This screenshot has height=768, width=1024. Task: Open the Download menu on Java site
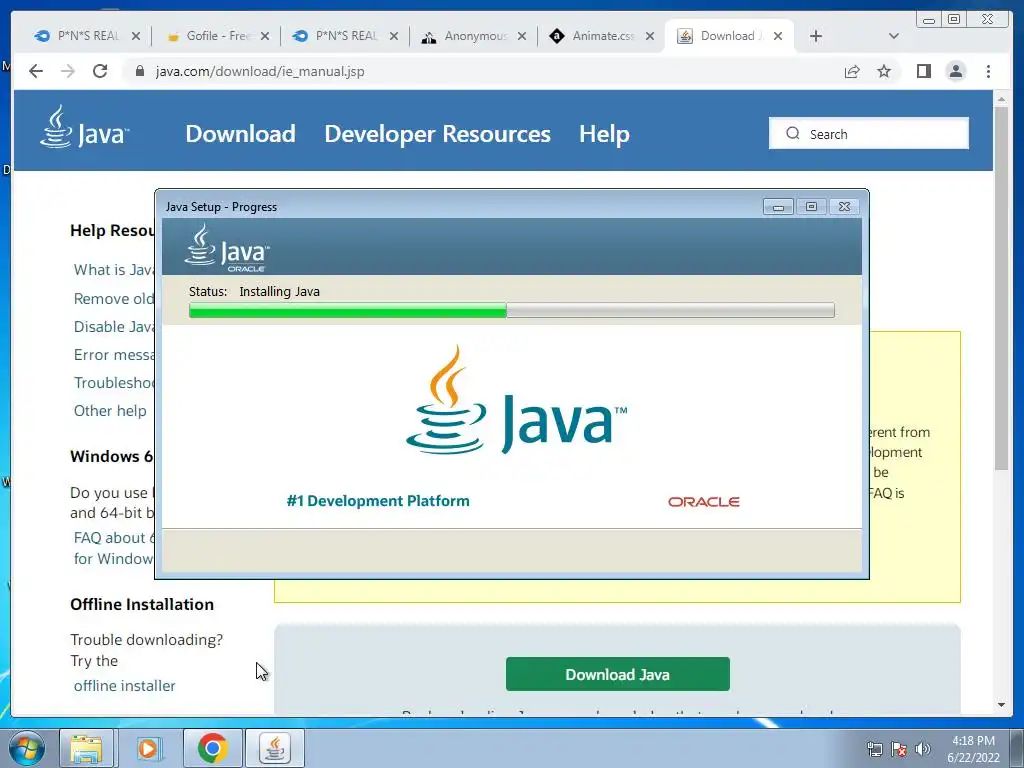tap(240, 134)
